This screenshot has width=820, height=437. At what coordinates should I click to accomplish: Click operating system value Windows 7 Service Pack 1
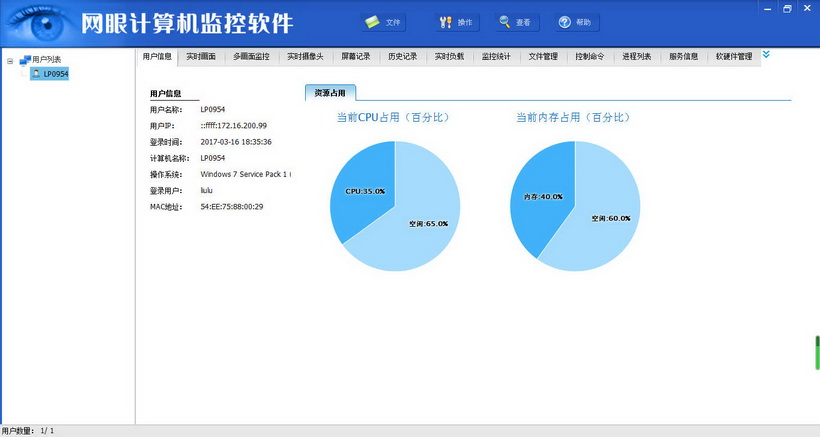(x=245, y=175)
